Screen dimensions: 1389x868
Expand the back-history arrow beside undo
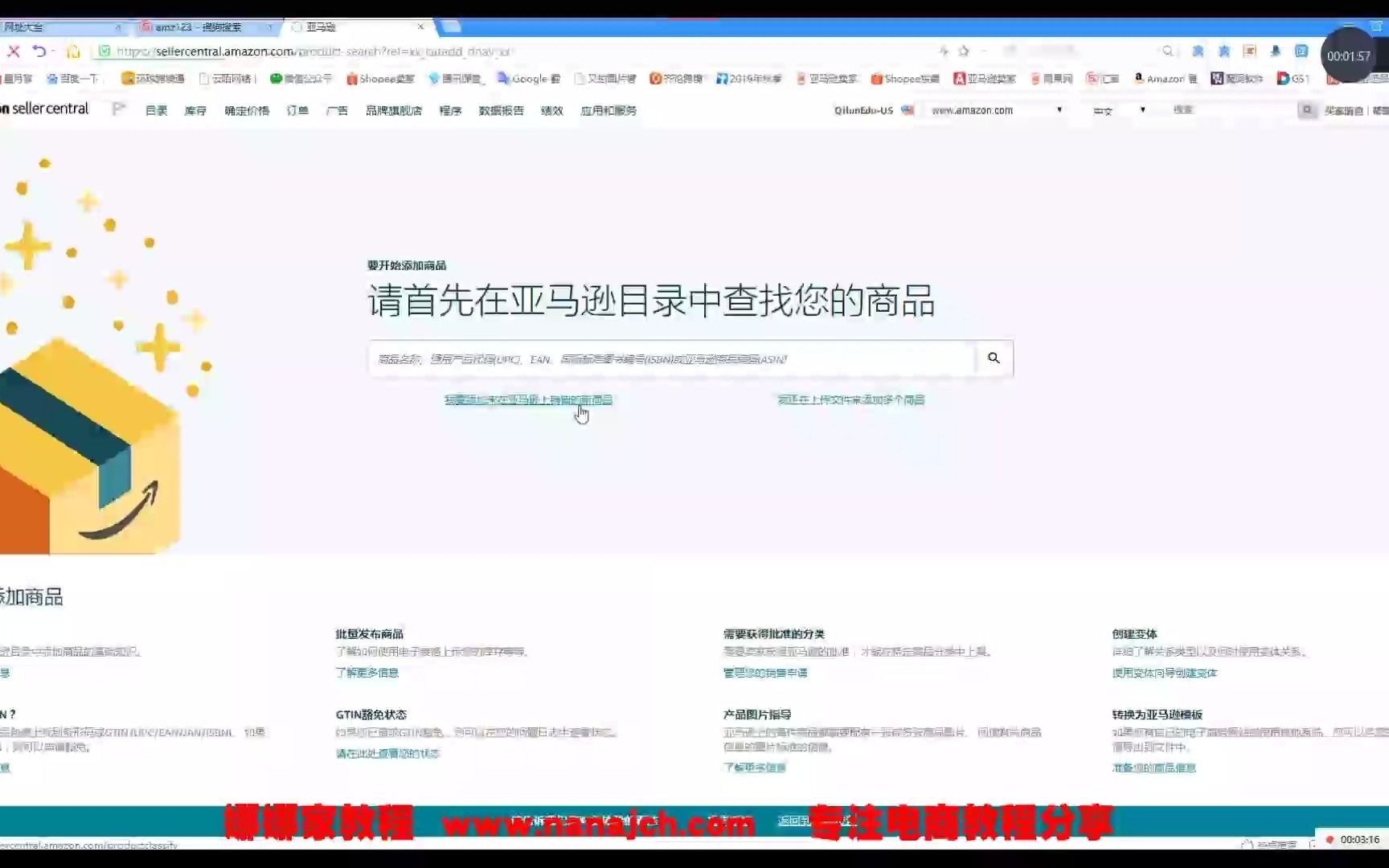53,51
